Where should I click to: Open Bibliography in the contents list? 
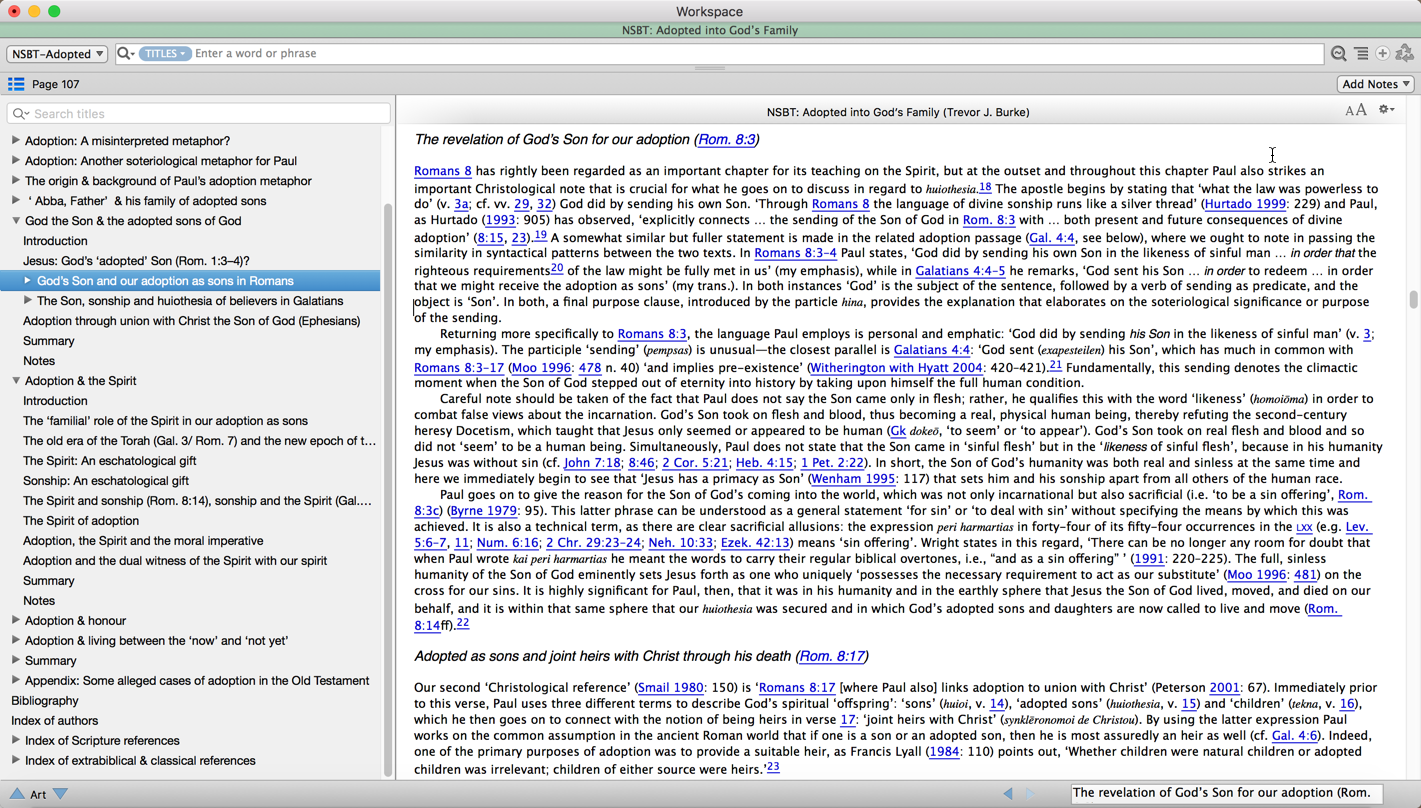[x=45, y=701]
